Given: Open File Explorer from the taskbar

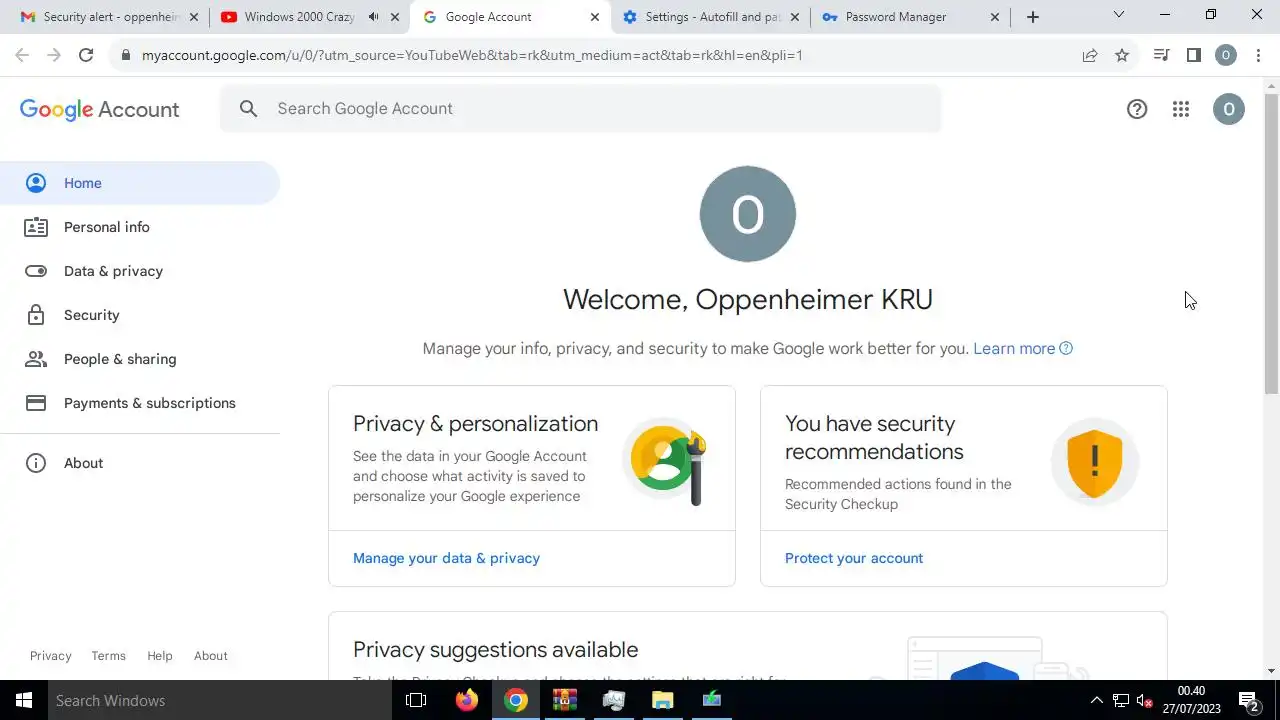Looking at the screenshot, I should click(662, 700).
